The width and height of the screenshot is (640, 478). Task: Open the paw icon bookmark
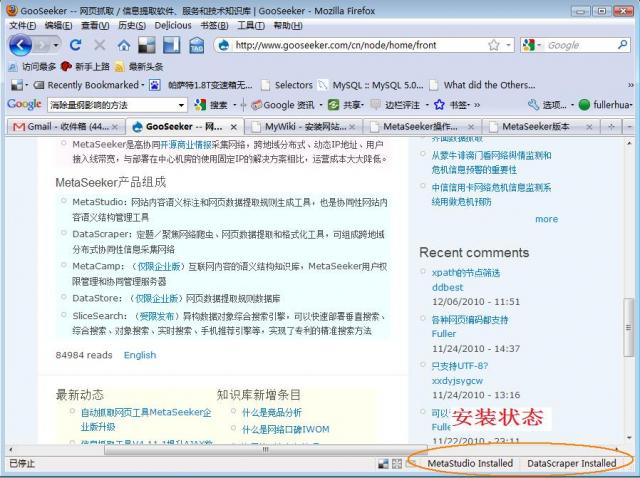(x=154, y=85)
